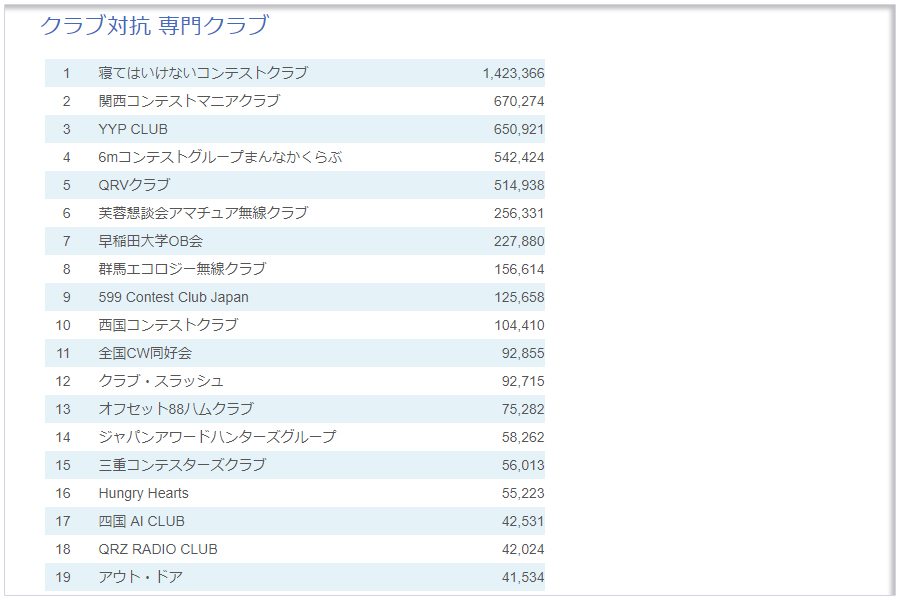Click the heading クラブ対抗 専門クラブ
900x600 pixels.
pos(154,26)
